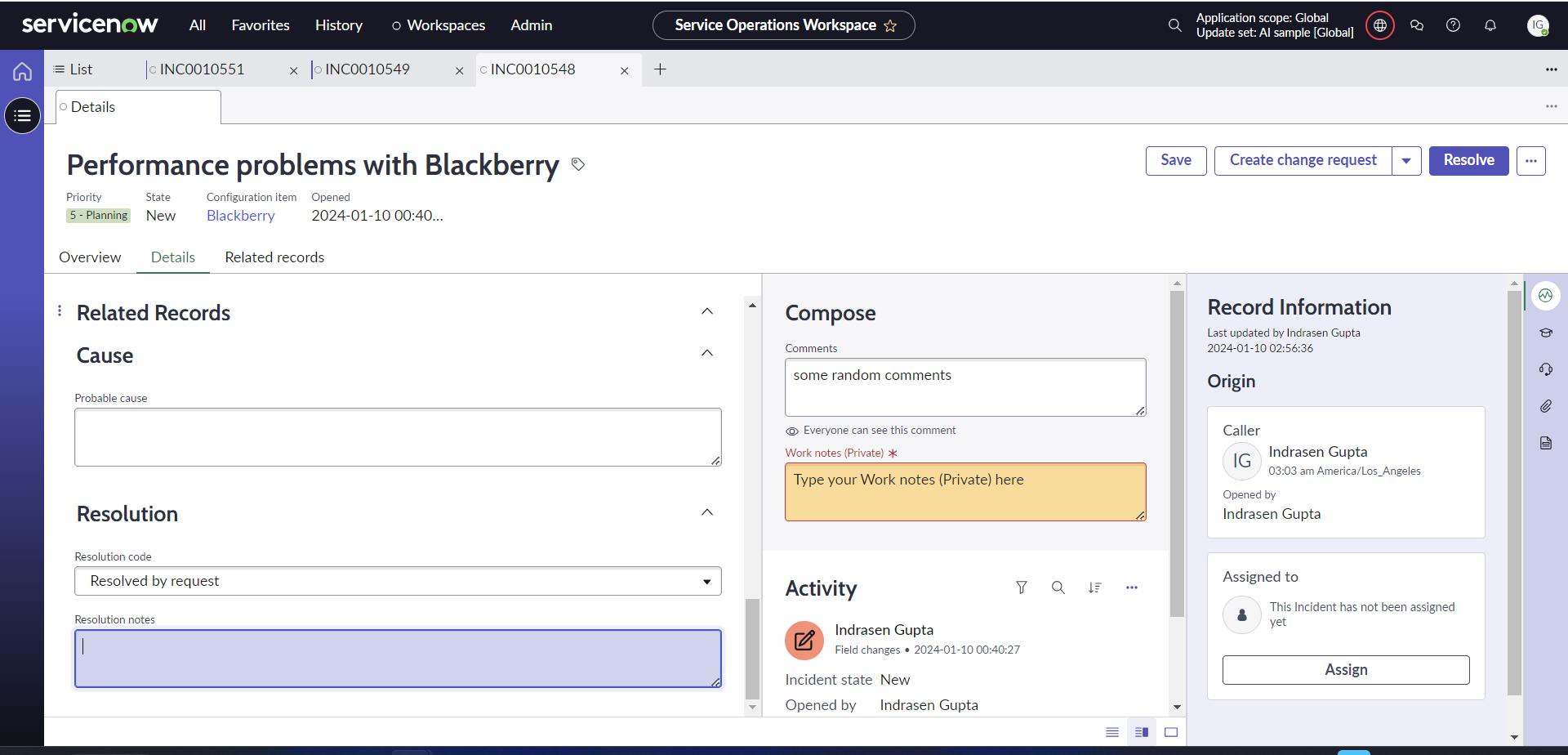Click the global search magnifier icon
The width and height of the screenshot is (1568, 755).
pos(1174,25)
